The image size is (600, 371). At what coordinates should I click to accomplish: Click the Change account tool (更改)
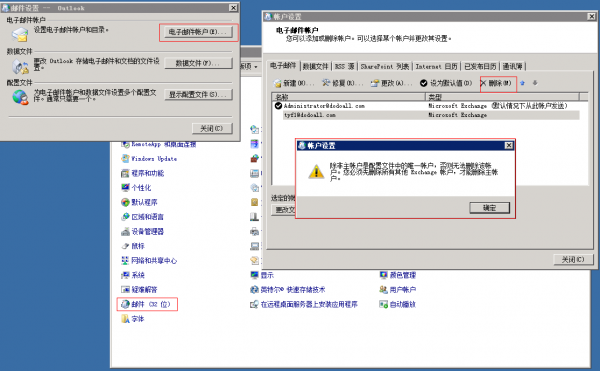(391, 83)
